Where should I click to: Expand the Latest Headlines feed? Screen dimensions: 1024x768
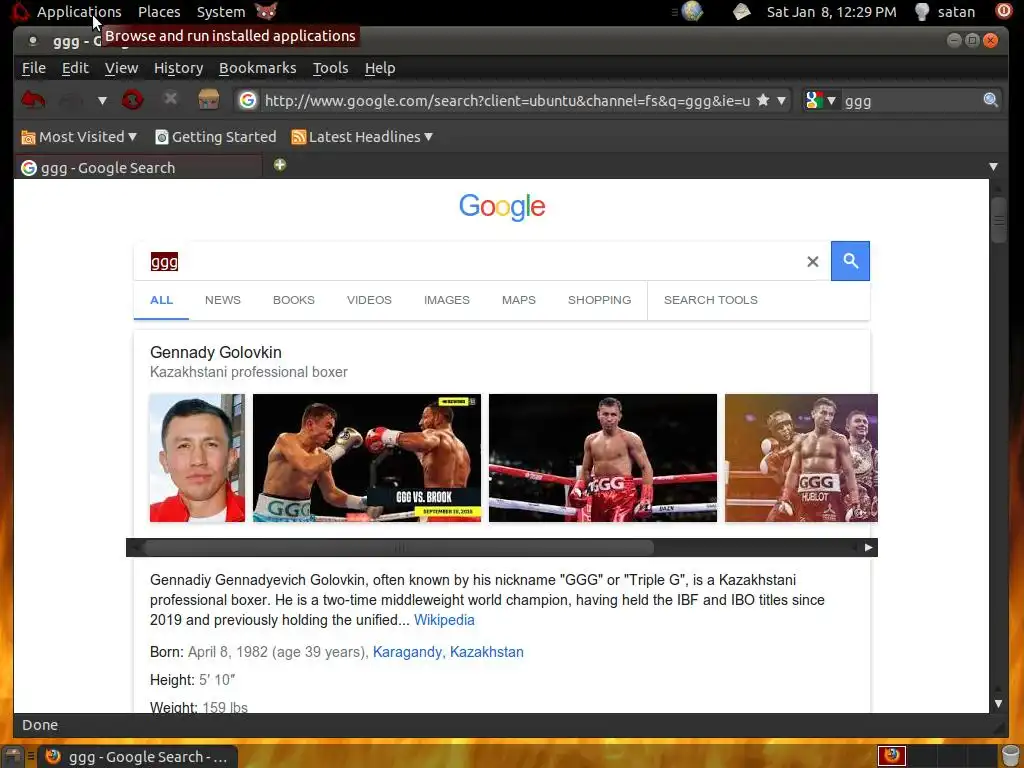tap(362, 136)
